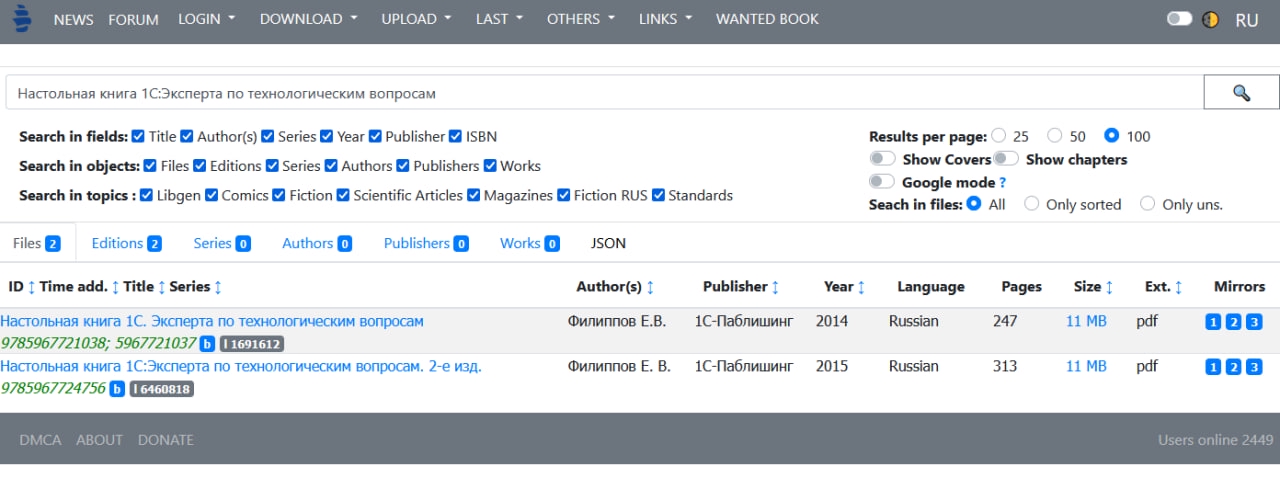The width and height of the screenshot is (1280, 478).
Task: Toggle the dark mode switch in navbar
Action: click(1180, 19)
